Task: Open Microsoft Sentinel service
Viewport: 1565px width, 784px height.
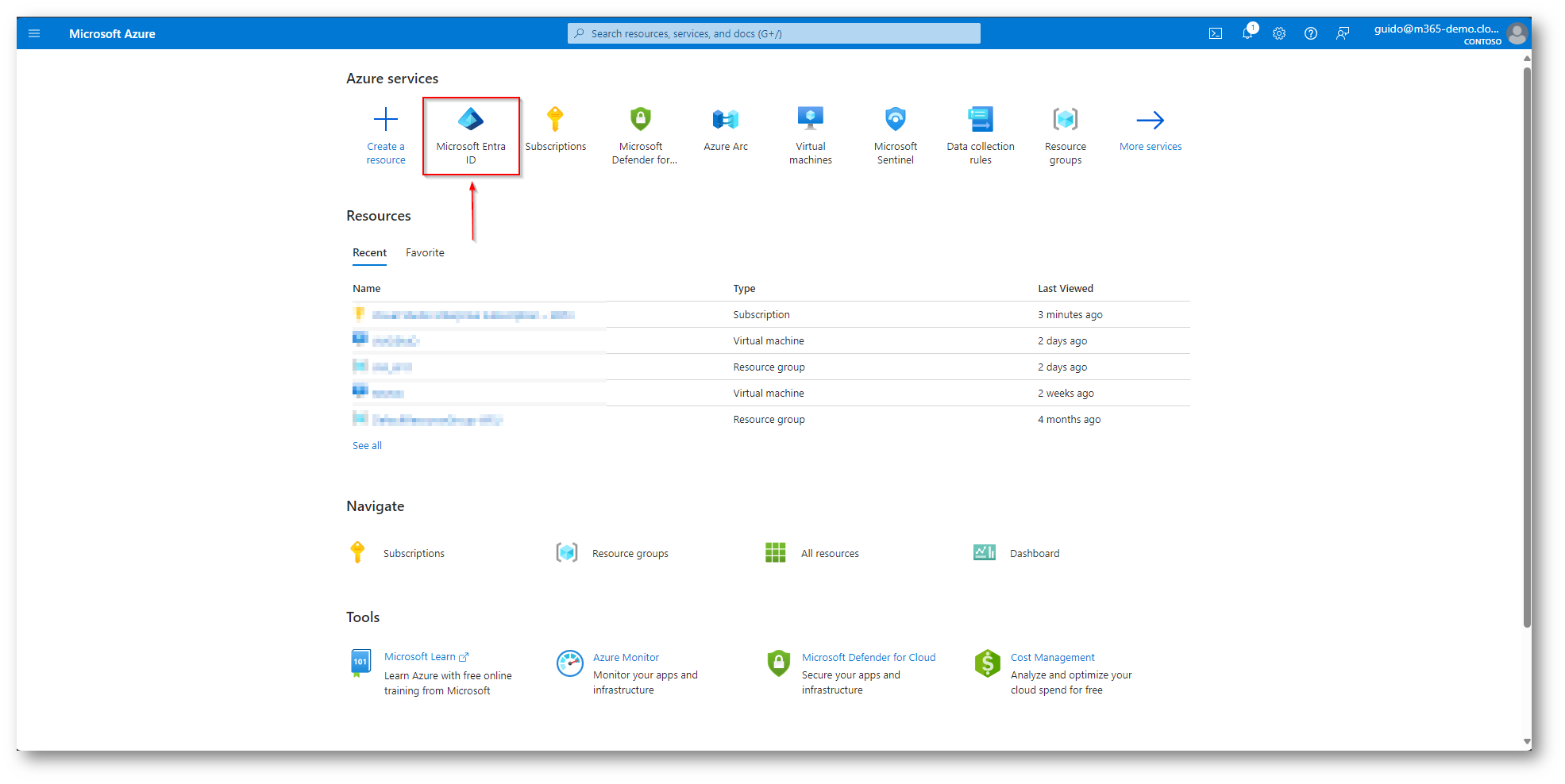Action: click(x=895, y=133)
